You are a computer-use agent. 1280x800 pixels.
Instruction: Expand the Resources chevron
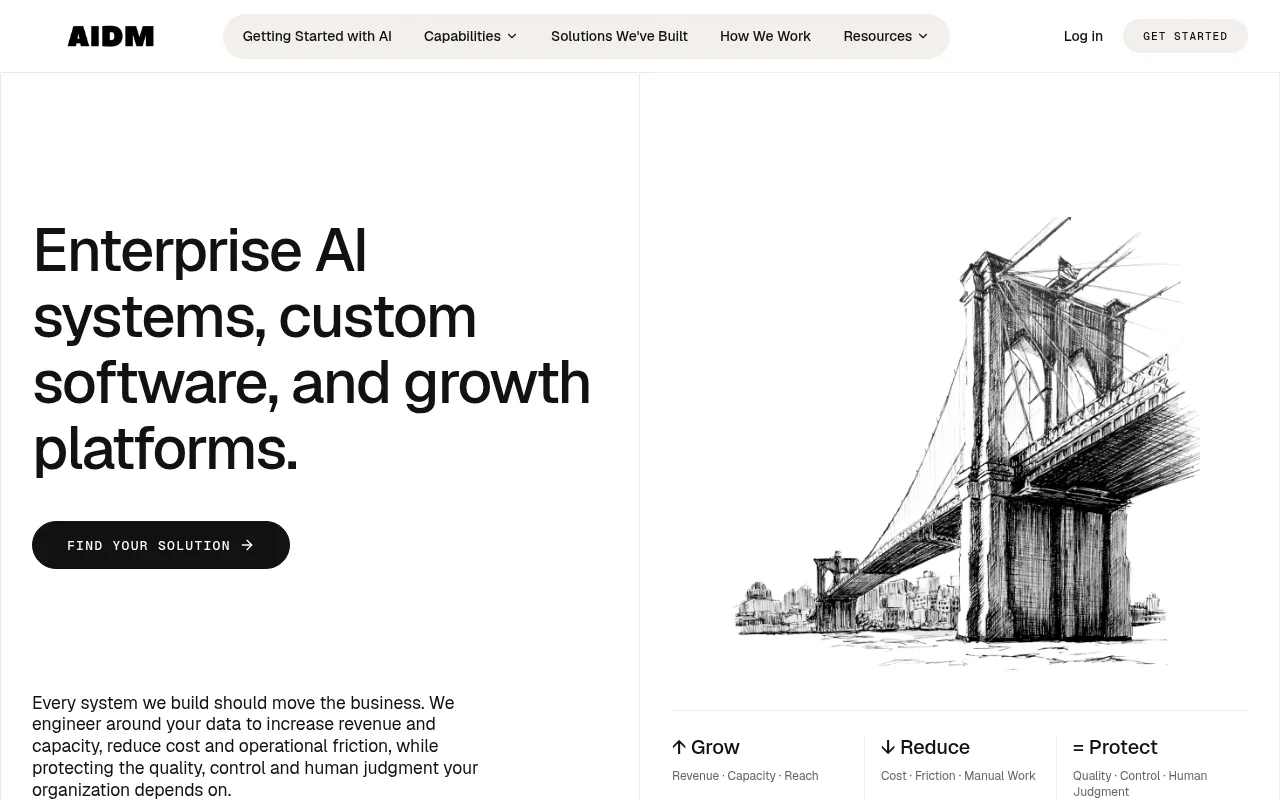pyautogui.click(x=923, y=36)
